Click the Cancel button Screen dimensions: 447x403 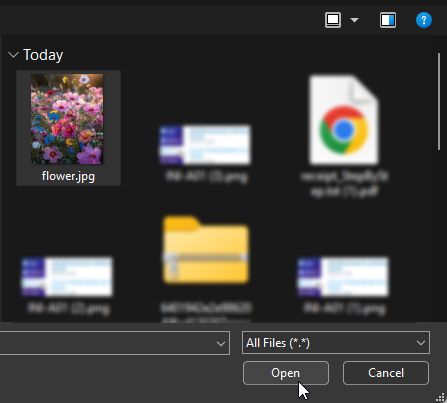386,373
